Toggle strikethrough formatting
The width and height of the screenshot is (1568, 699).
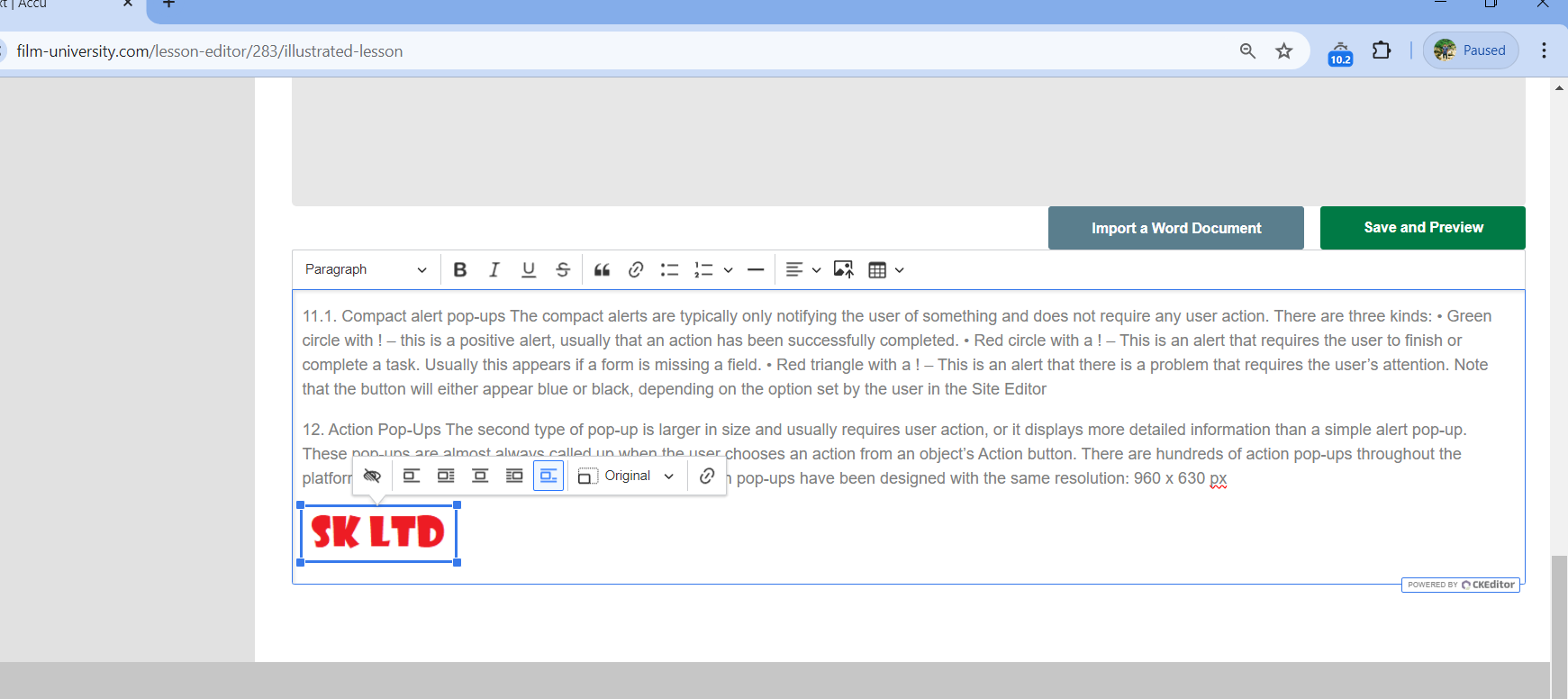pyautogui.click(x=563, y=269)
